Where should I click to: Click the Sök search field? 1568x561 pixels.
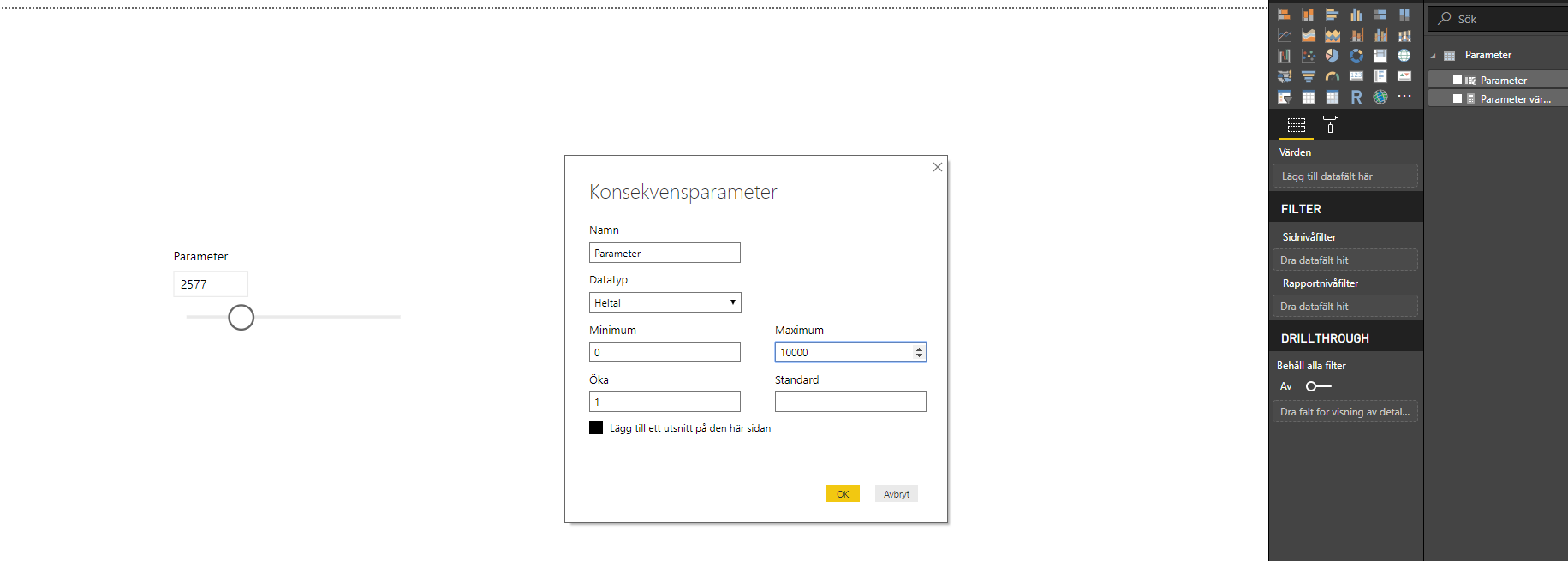pos(1498,18)
